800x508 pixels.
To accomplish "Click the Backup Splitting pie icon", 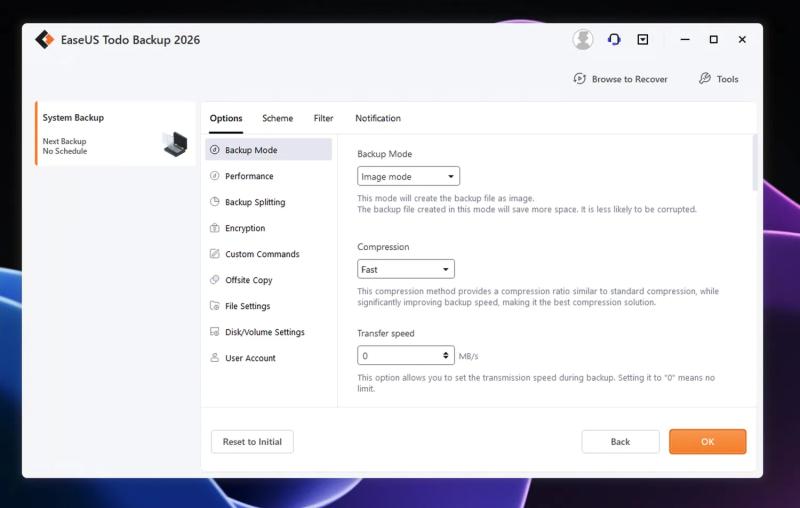I will point(215,201).
